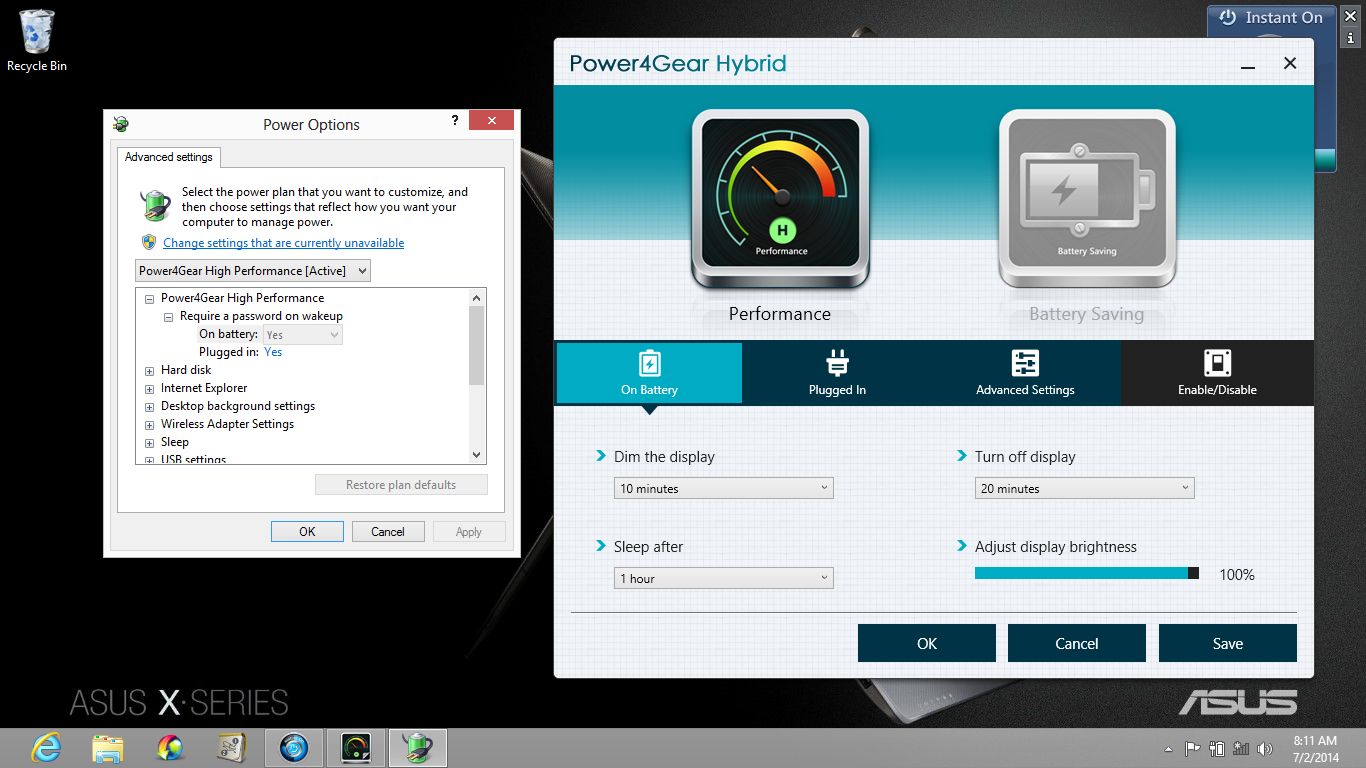This screenshot has height=768, width=1366.
Task: Click the Power Options help question mark
Action: coord(455,121)
